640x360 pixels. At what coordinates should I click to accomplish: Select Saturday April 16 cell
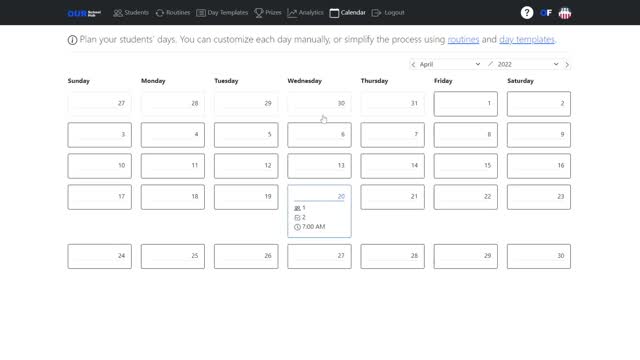coord(539,166)
